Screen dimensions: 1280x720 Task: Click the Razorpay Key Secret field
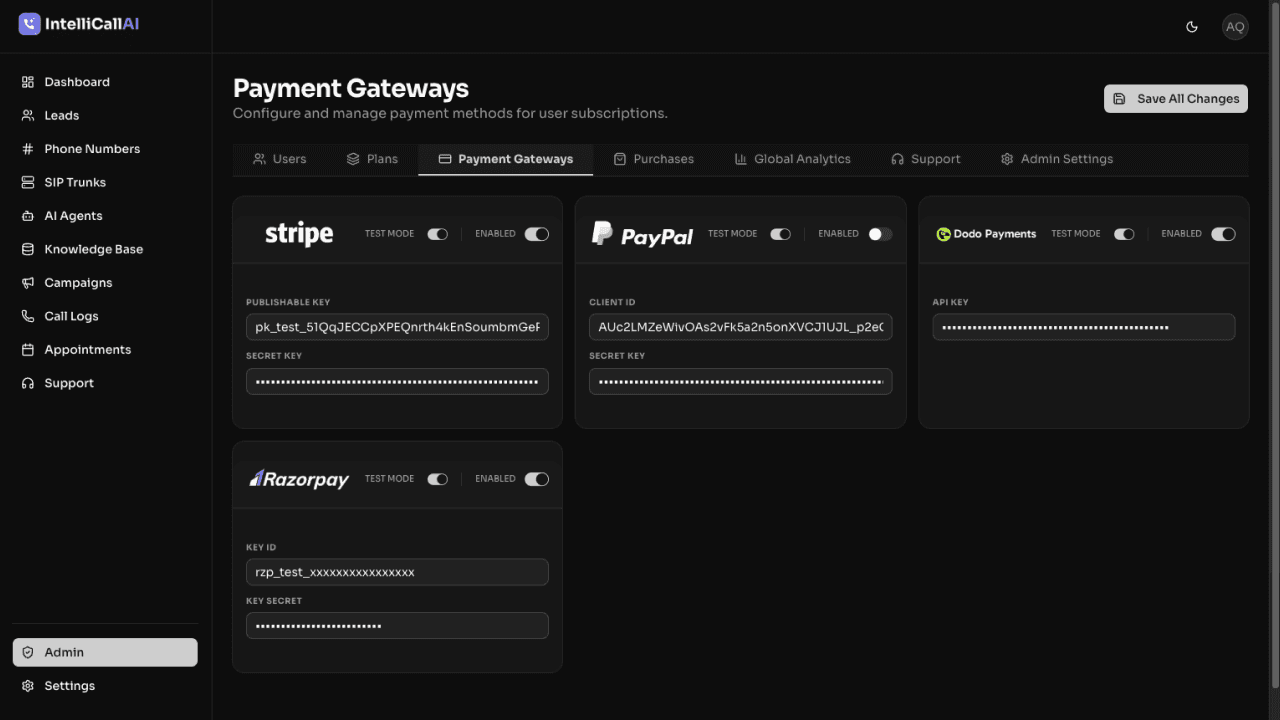click(397, 626)
